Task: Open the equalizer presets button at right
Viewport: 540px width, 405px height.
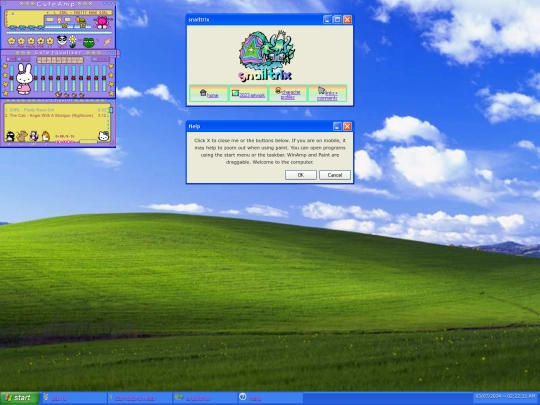Action: click(x=101, y=59)
